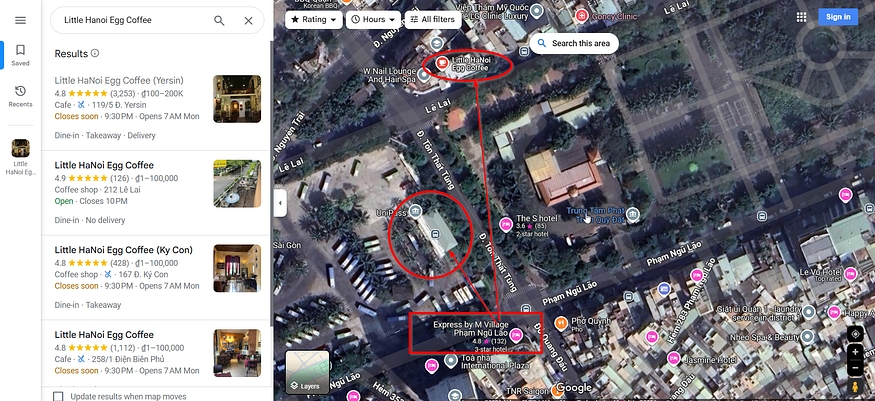
Task: Open the hamburger main menu
Action: pos(20,20)
